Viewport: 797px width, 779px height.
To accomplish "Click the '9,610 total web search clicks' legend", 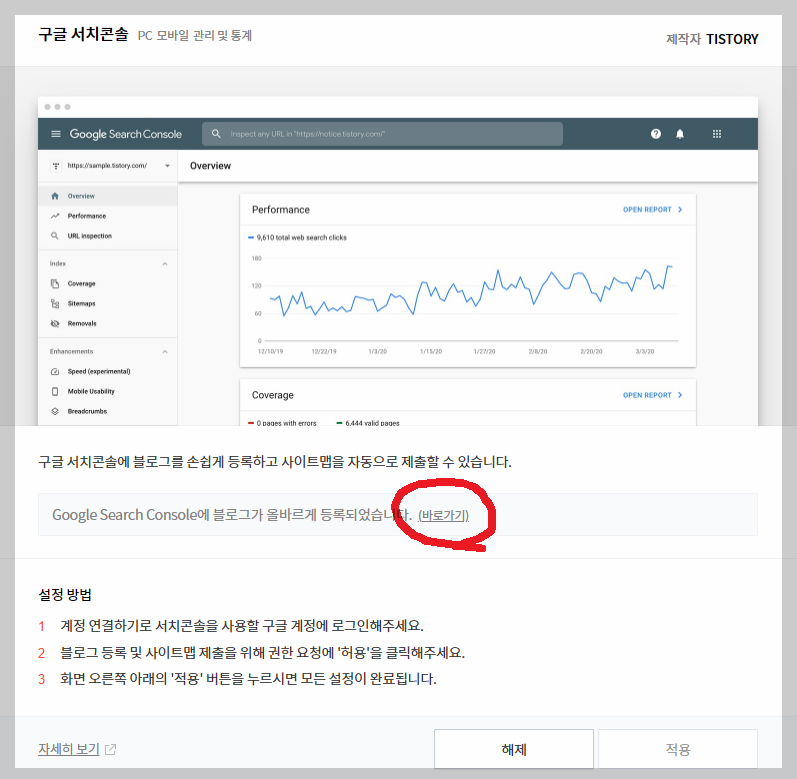I will click(297, 237).
